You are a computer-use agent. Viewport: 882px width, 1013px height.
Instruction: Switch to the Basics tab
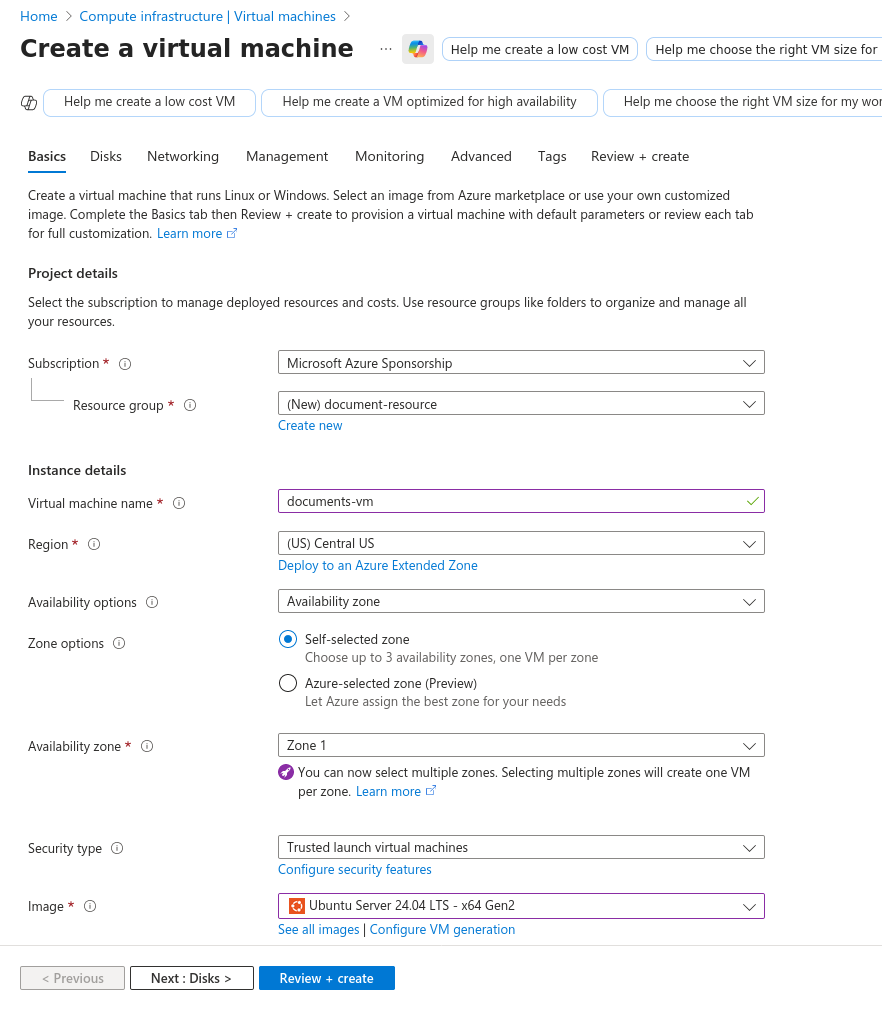tap(47, 156)
